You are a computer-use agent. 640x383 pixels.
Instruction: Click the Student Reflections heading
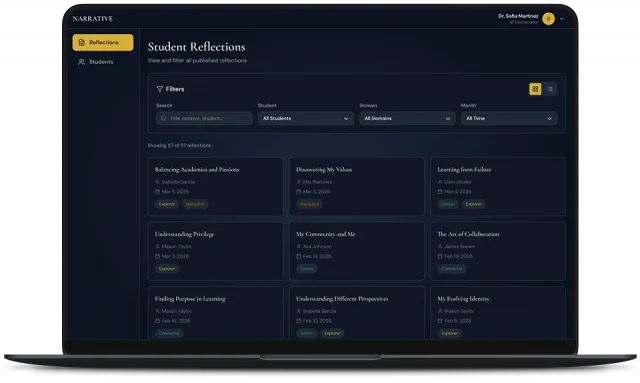click(x=196, y=47)
